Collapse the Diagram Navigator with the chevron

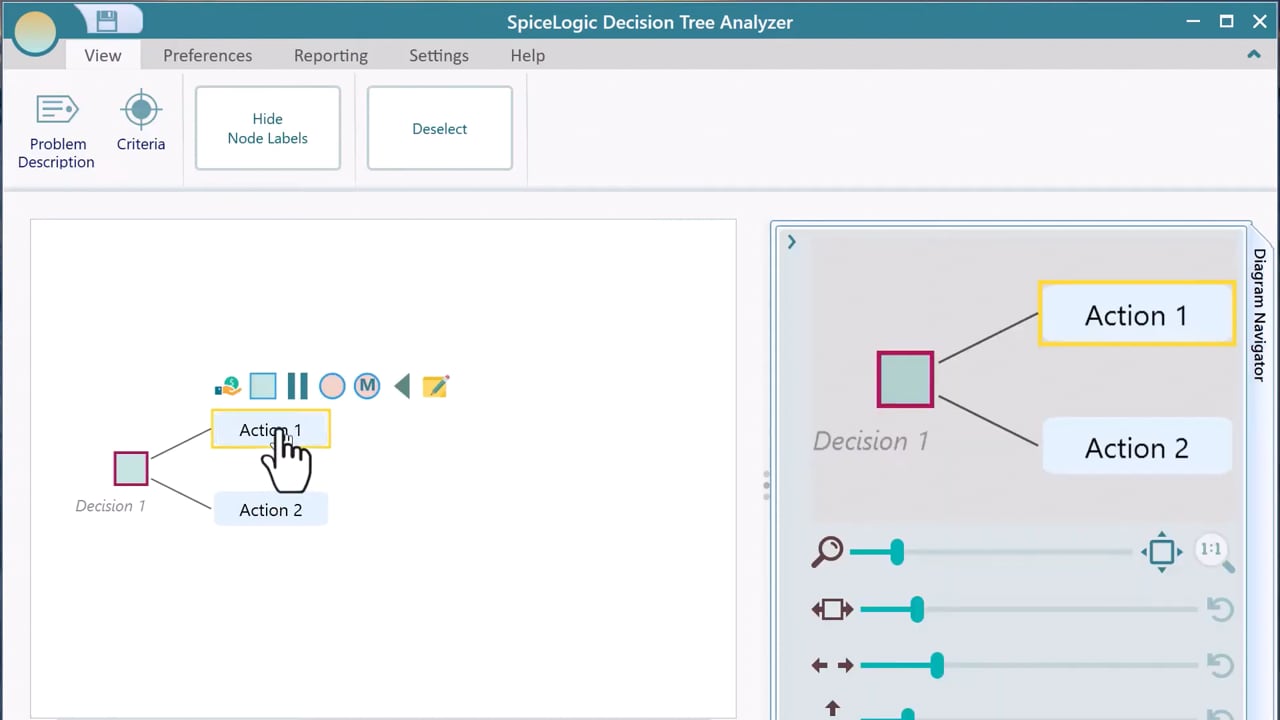pos(792,242)
